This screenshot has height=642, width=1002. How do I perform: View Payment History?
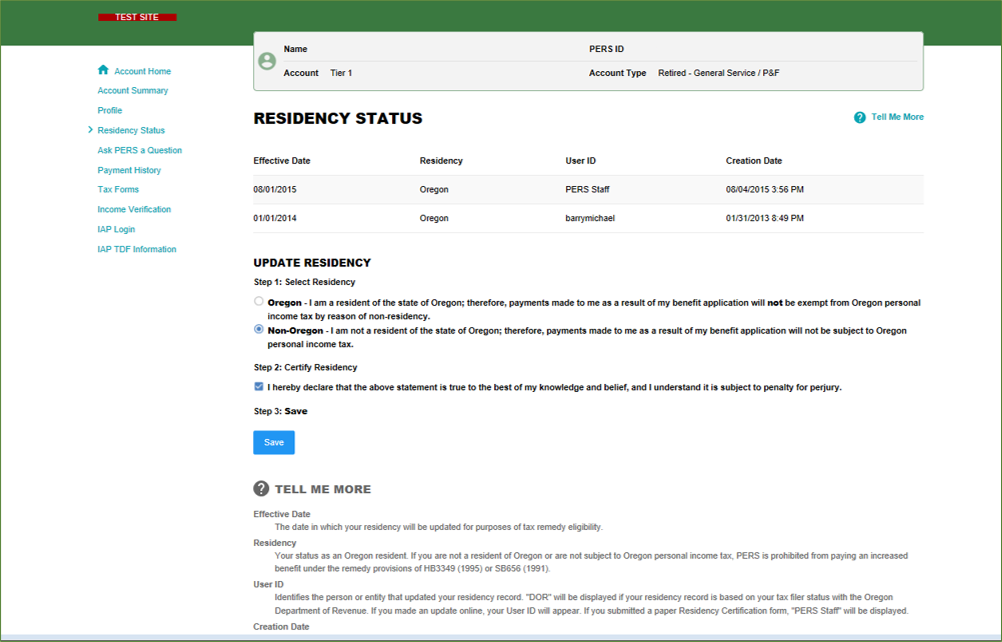coord(129,170)
